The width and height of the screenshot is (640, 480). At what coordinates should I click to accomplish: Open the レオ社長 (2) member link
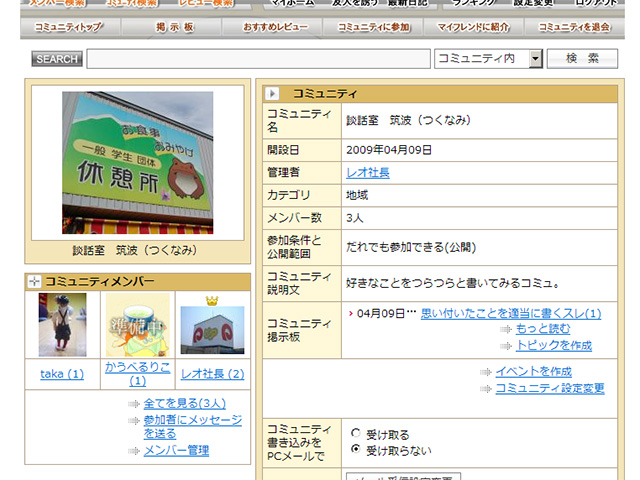tap(212, 374)
